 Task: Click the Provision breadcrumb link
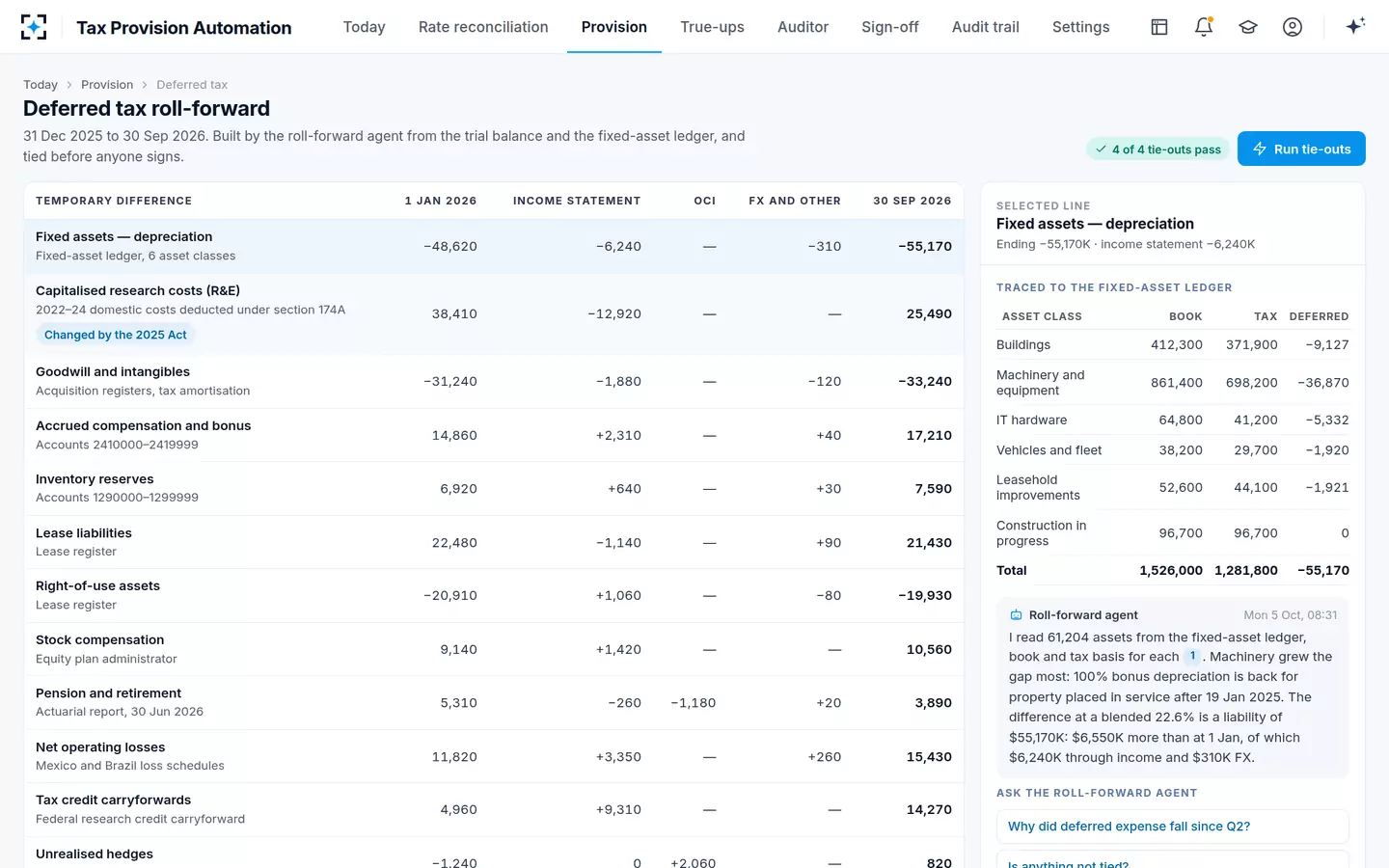(x=107, y=85)
